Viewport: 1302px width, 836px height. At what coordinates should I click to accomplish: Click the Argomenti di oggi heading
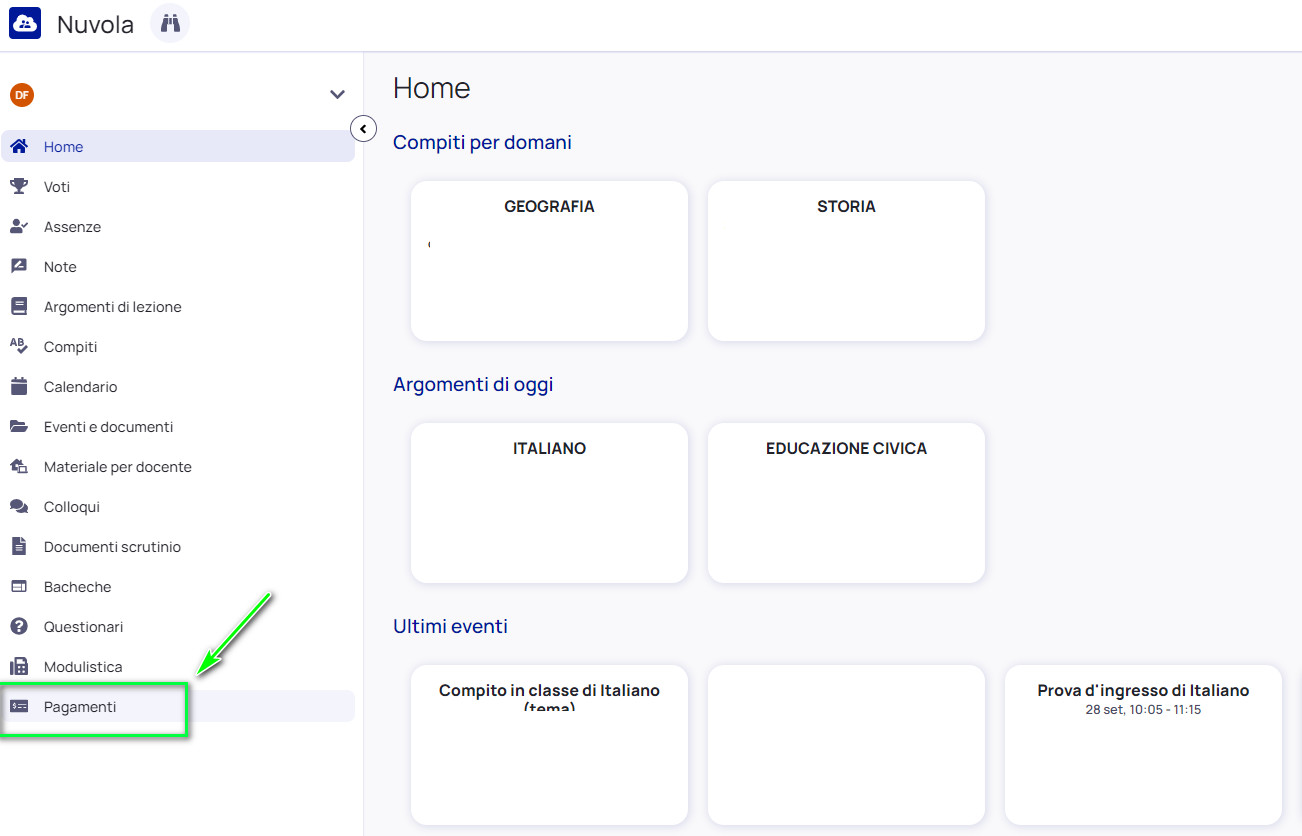pos(473,384)
